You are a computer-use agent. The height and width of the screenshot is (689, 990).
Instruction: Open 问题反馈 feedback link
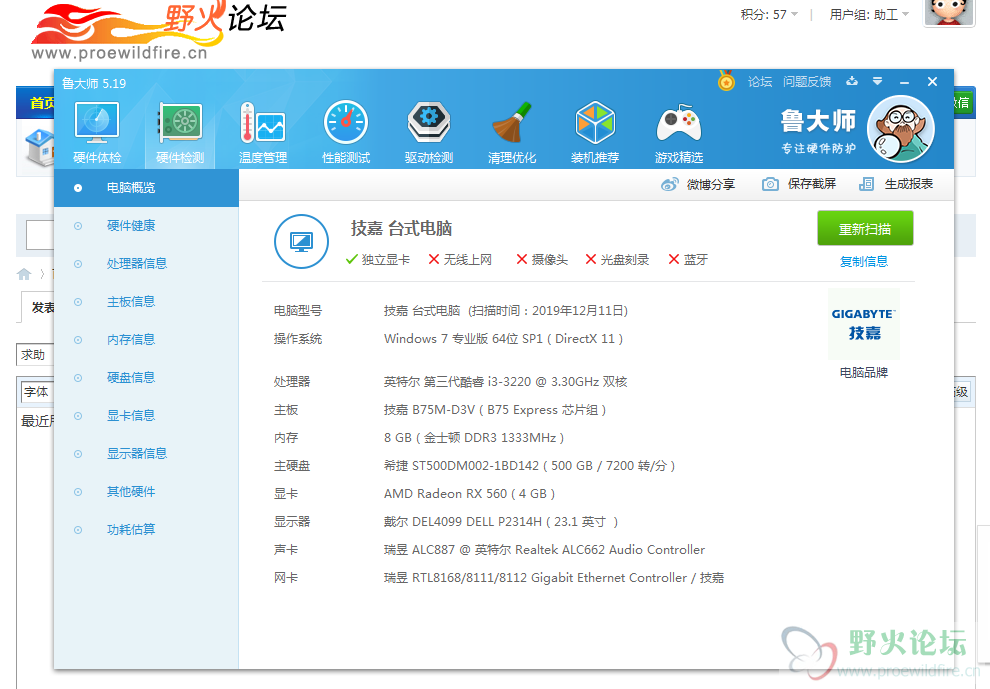[807, 81]
